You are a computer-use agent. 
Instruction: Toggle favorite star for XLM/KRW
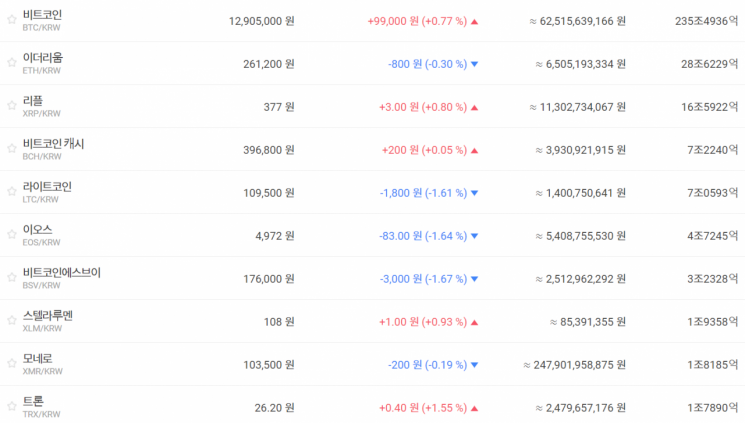11,320
